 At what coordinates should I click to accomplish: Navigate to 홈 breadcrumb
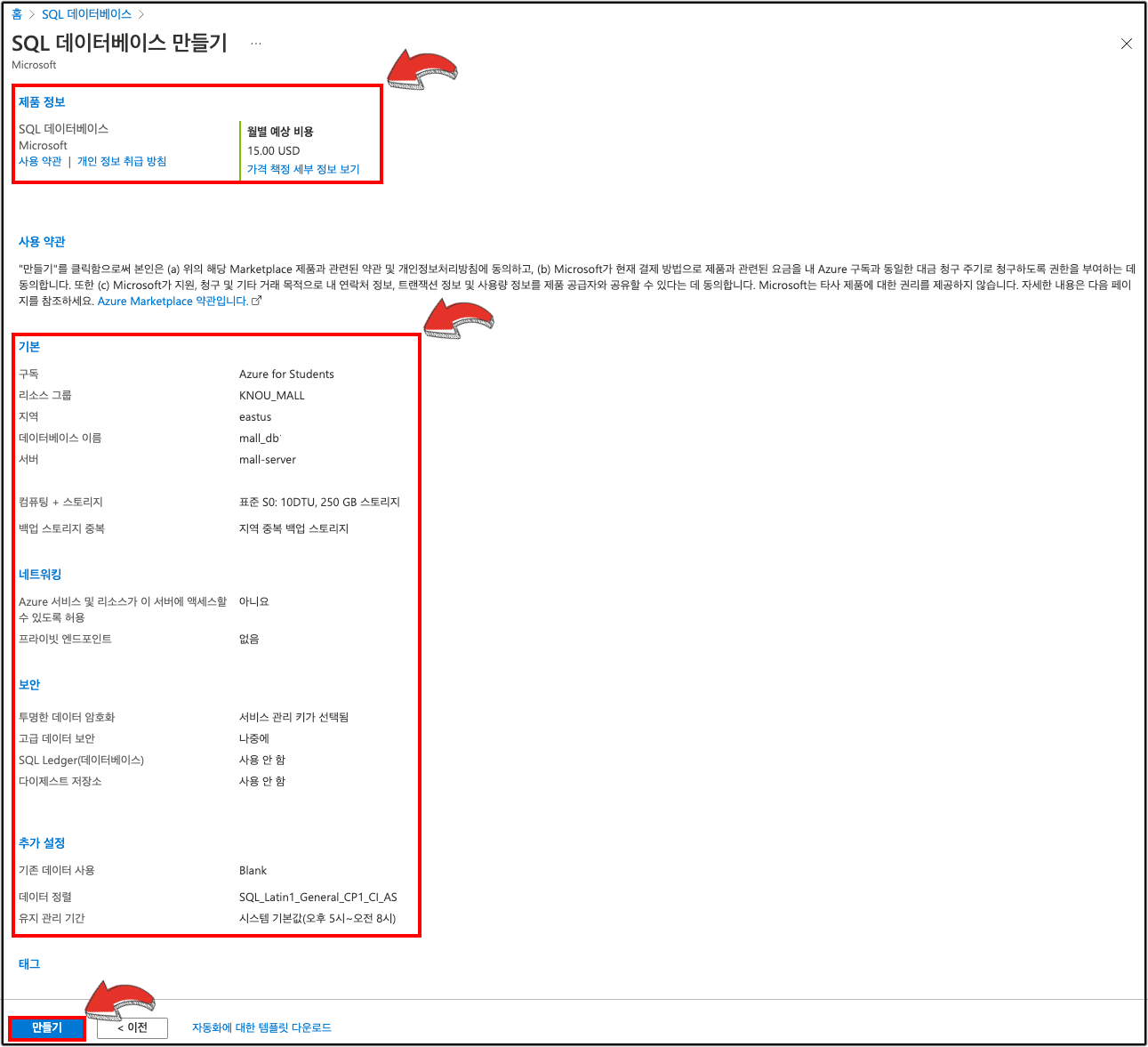[x=17, y=14]
